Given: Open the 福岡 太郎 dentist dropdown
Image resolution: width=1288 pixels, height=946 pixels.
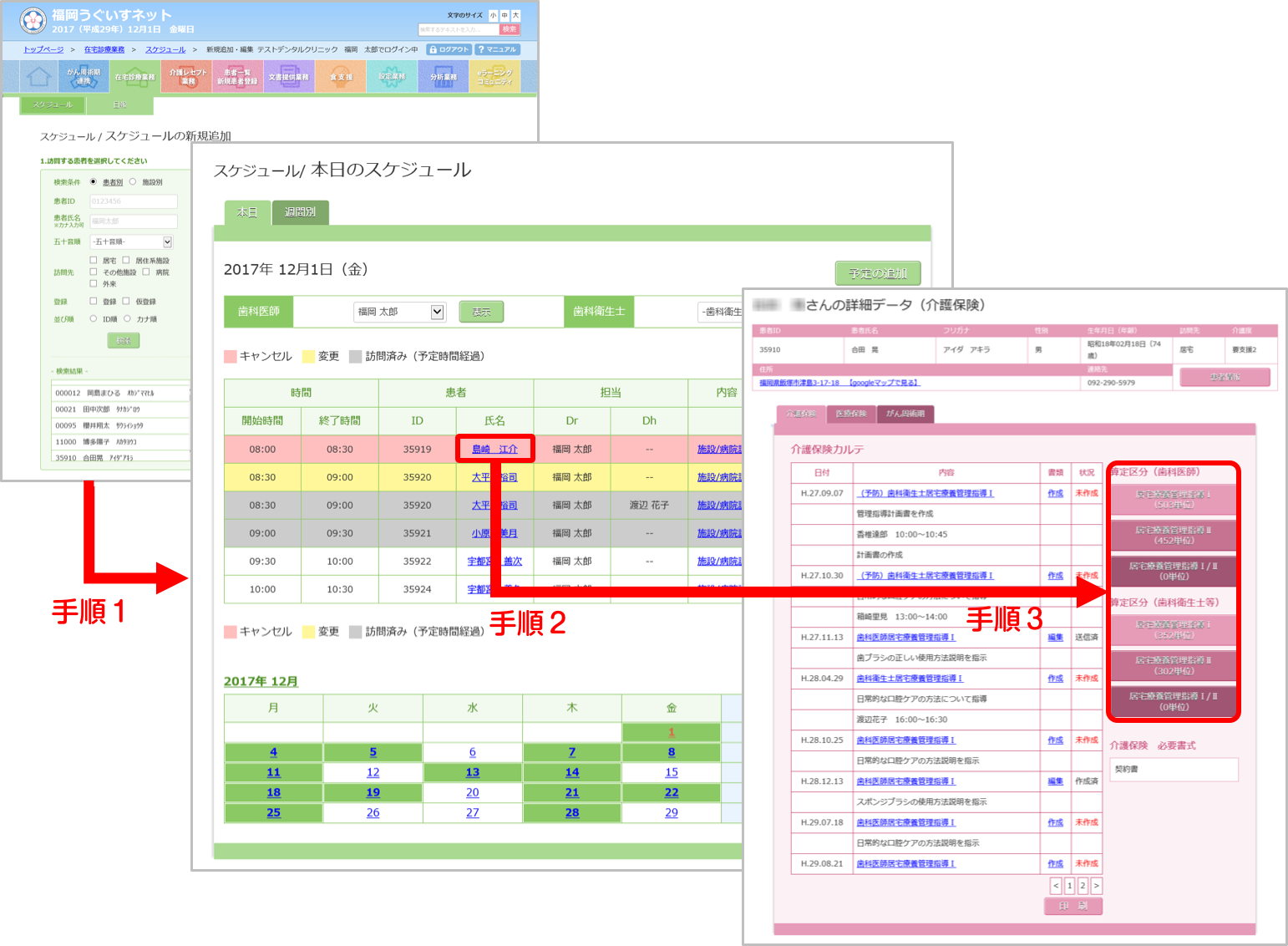Looking at the screenshot, I should pyautogui.click(x=437, y=312).
